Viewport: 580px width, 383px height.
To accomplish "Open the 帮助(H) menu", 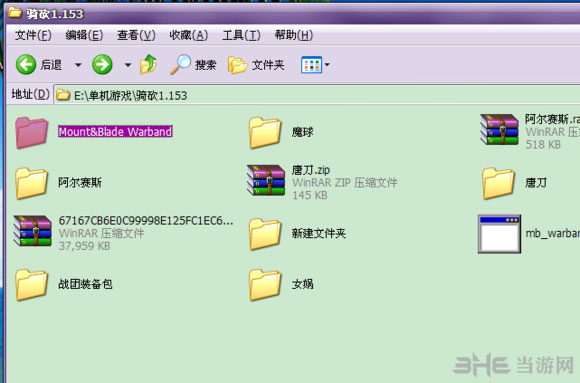I will click(294, 36).
